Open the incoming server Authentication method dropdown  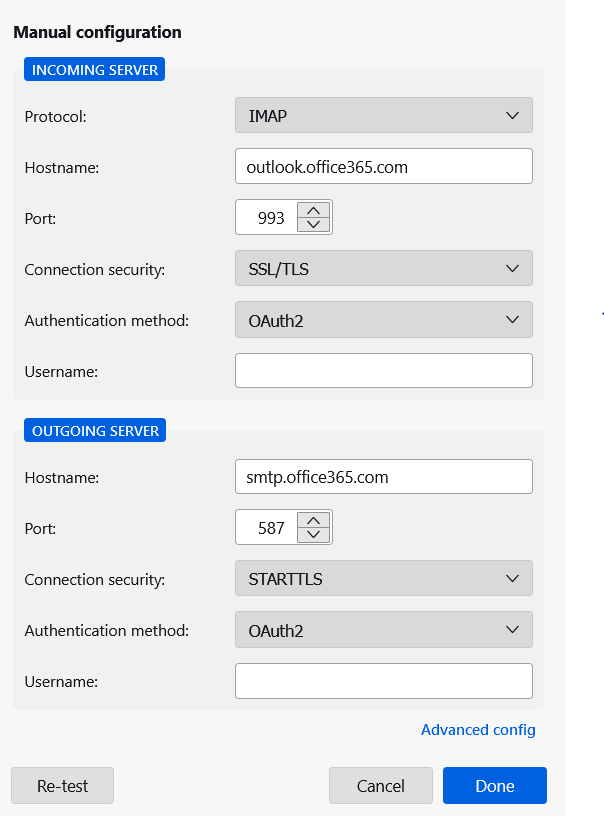pos(383,320)
